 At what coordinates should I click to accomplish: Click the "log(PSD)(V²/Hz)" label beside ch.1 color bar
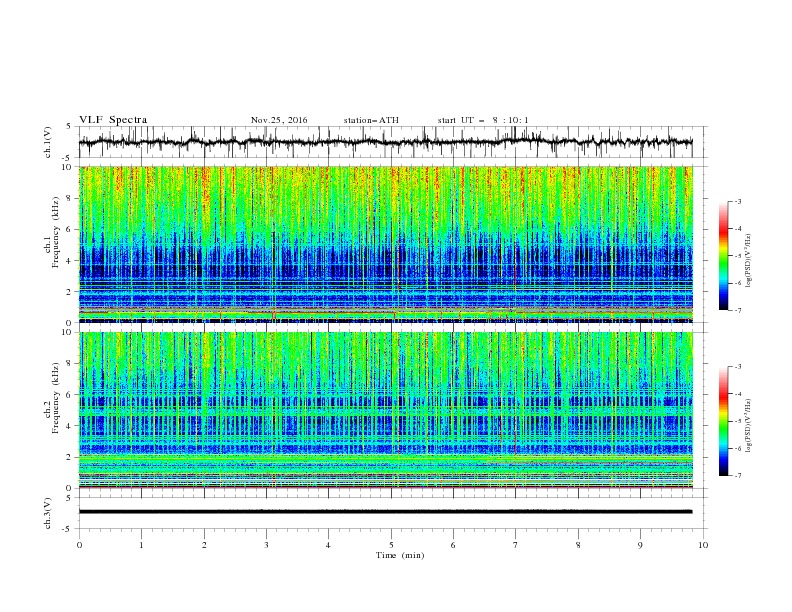pos(748,261)
